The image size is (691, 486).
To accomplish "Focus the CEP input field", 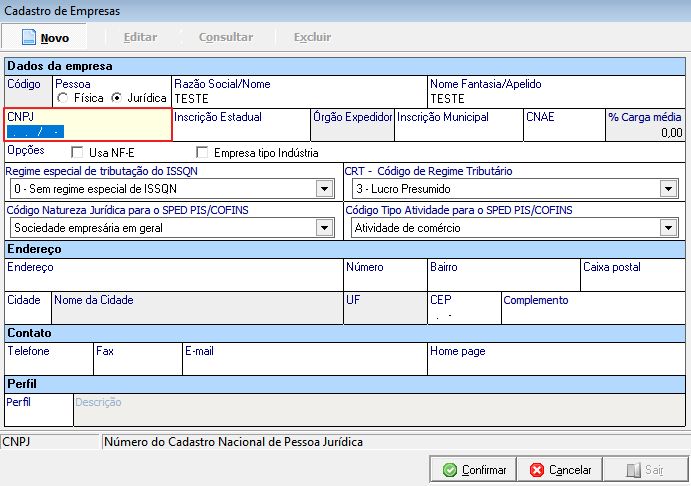I will [462, 315].
